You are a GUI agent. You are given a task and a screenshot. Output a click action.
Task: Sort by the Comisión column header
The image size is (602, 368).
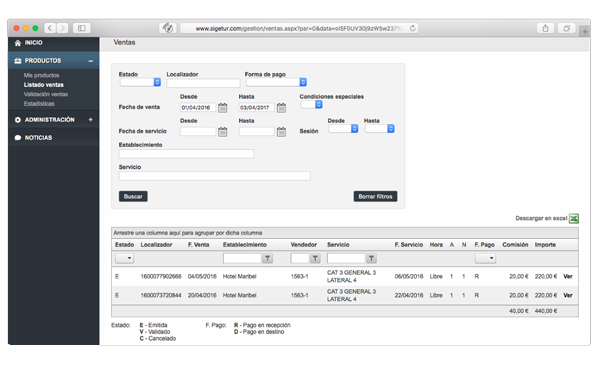coord(515,244)
